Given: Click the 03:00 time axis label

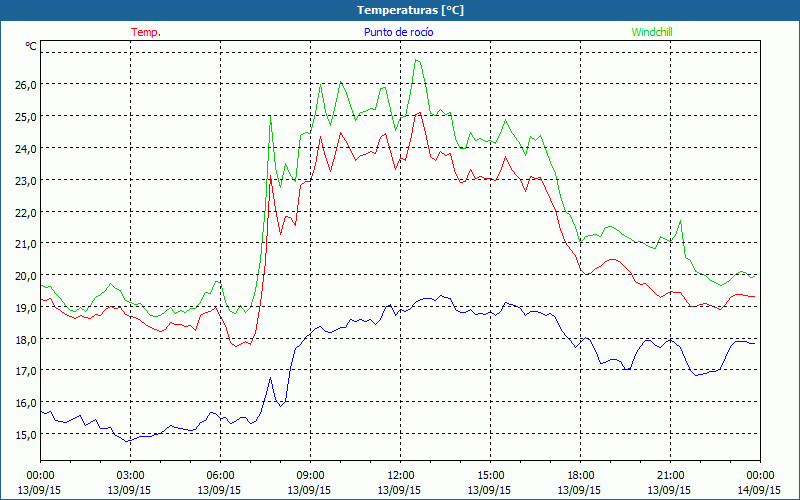Looking at the screenshot, I should pos(130,476).
